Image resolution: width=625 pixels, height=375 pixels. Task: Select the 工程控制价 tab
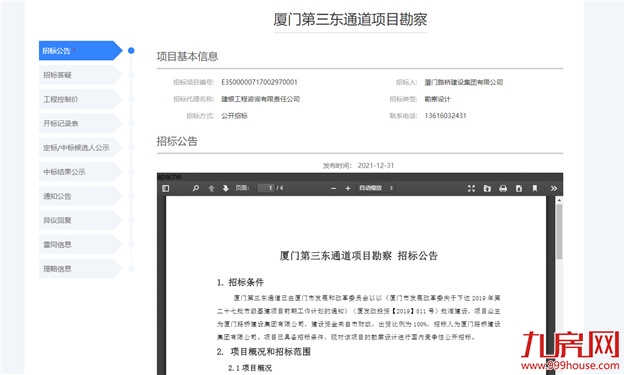tap(80, 99)
